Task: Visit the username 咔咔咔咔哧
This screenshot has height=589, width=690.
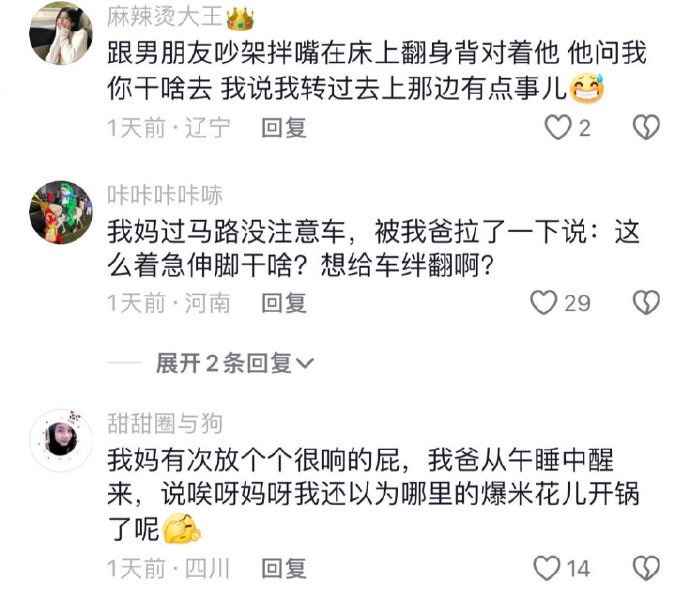Action: click(165, 195)
